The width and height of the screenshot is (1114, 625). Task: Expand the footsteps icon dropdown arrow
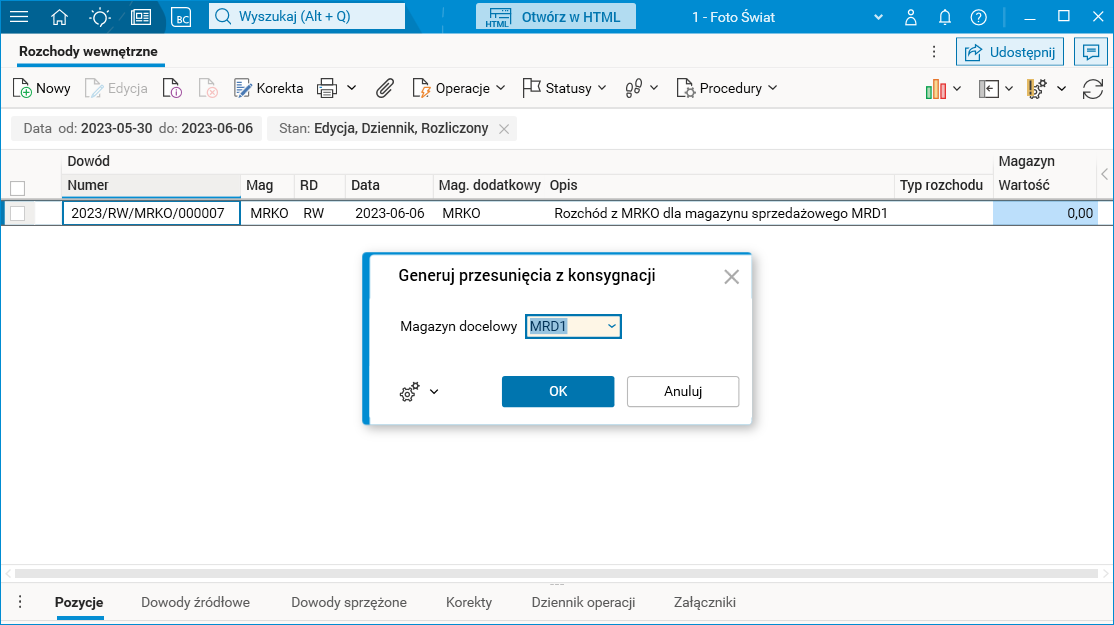[654, 88]
